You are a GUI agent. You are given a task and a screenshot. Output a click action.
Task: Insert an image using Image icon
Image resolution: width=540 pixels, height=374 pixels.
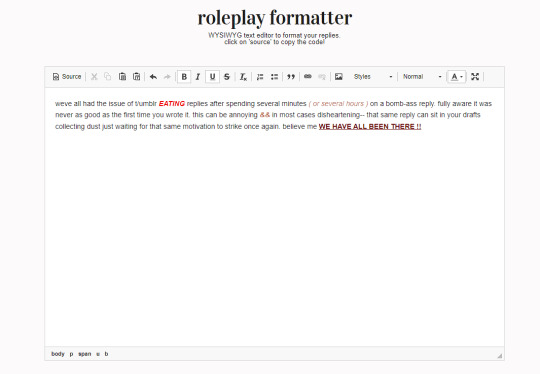point(339,76)
